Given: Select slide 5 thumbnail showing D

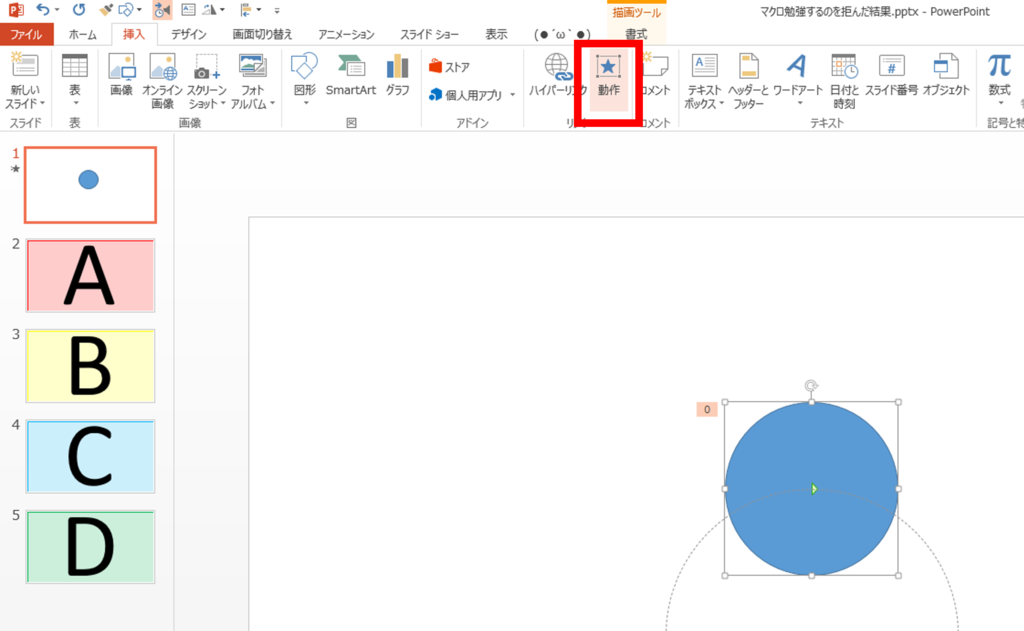Looking at the screenshot, I should pyautogui.click(x=90, y=547).
